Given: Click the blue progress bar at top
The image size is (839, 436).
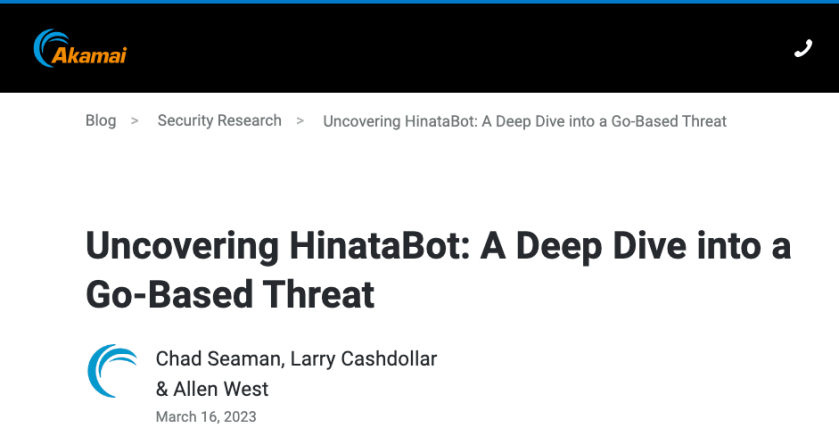Looking at the screenshot, I should [x=419, y=2].
